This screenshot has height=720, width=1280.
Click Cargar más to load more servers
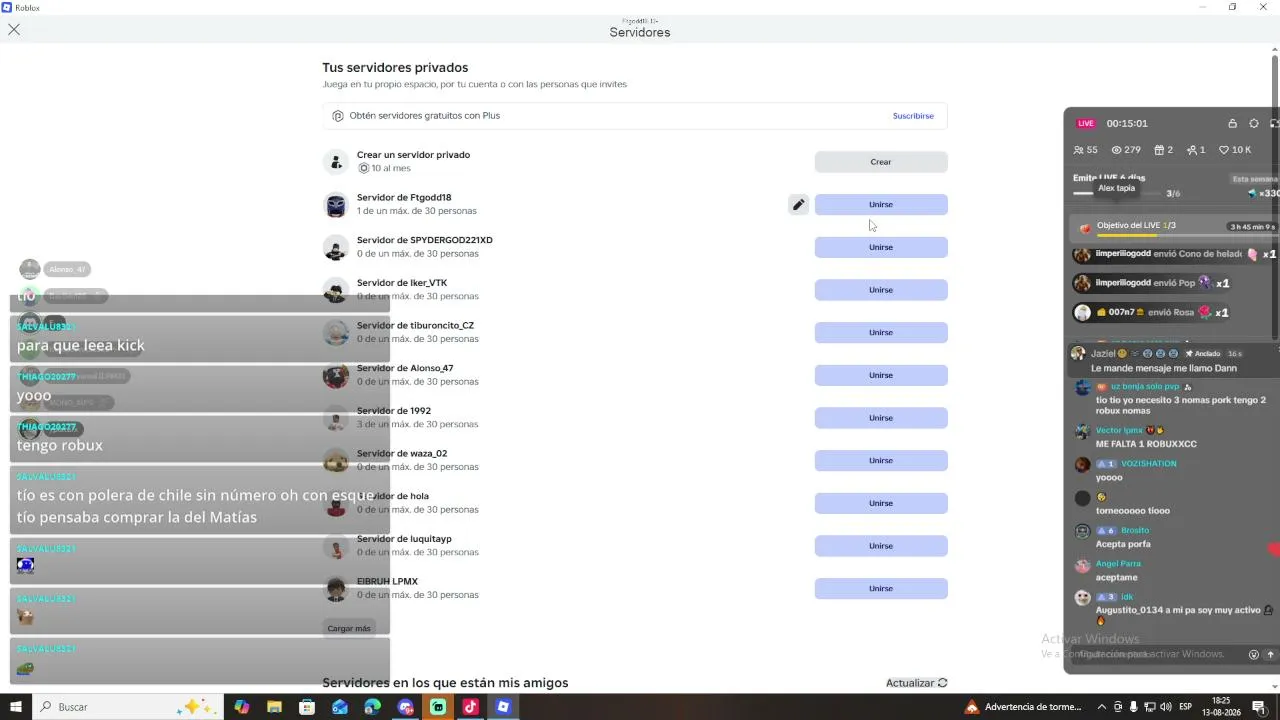point(349,628)
